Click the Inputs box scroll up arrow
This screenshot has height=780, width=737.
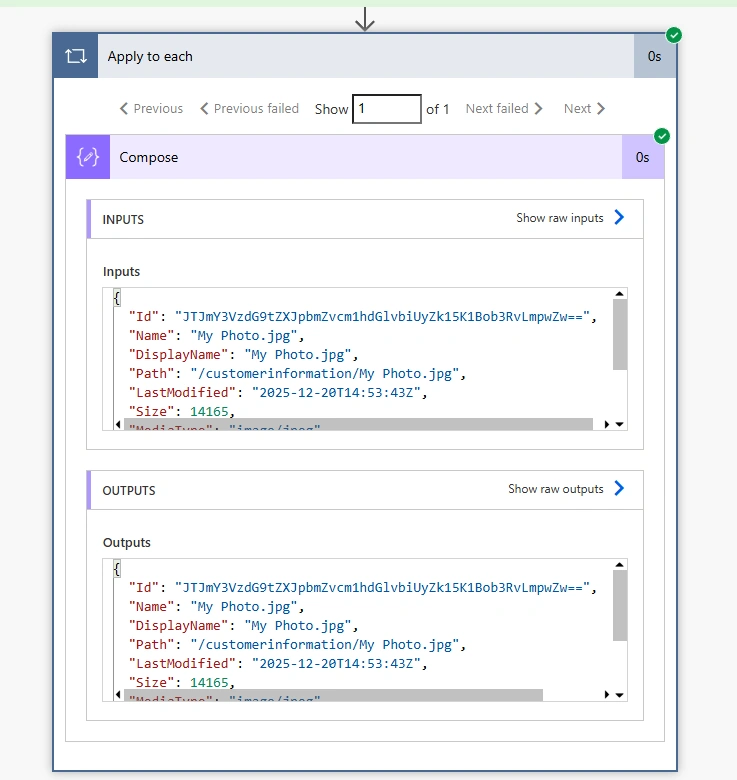(x=620, y=293)
